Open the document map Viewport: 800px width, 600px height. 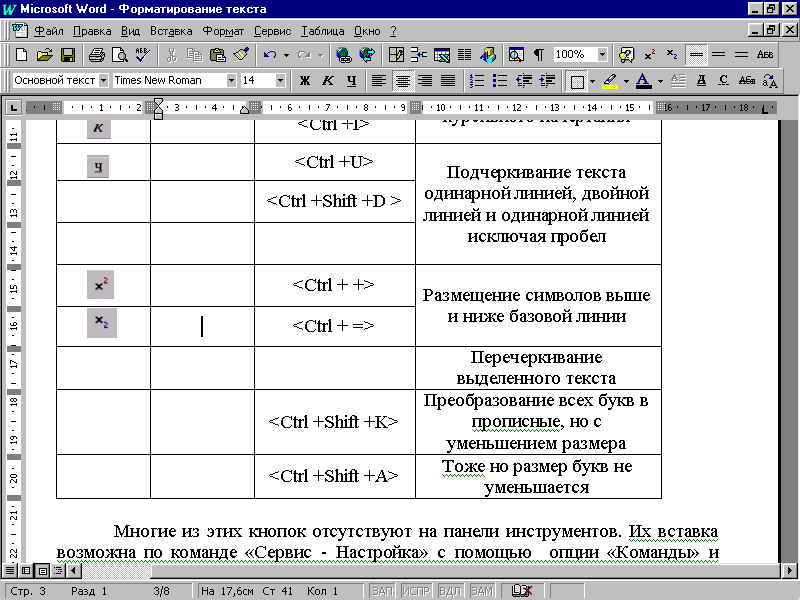(516, 54)
